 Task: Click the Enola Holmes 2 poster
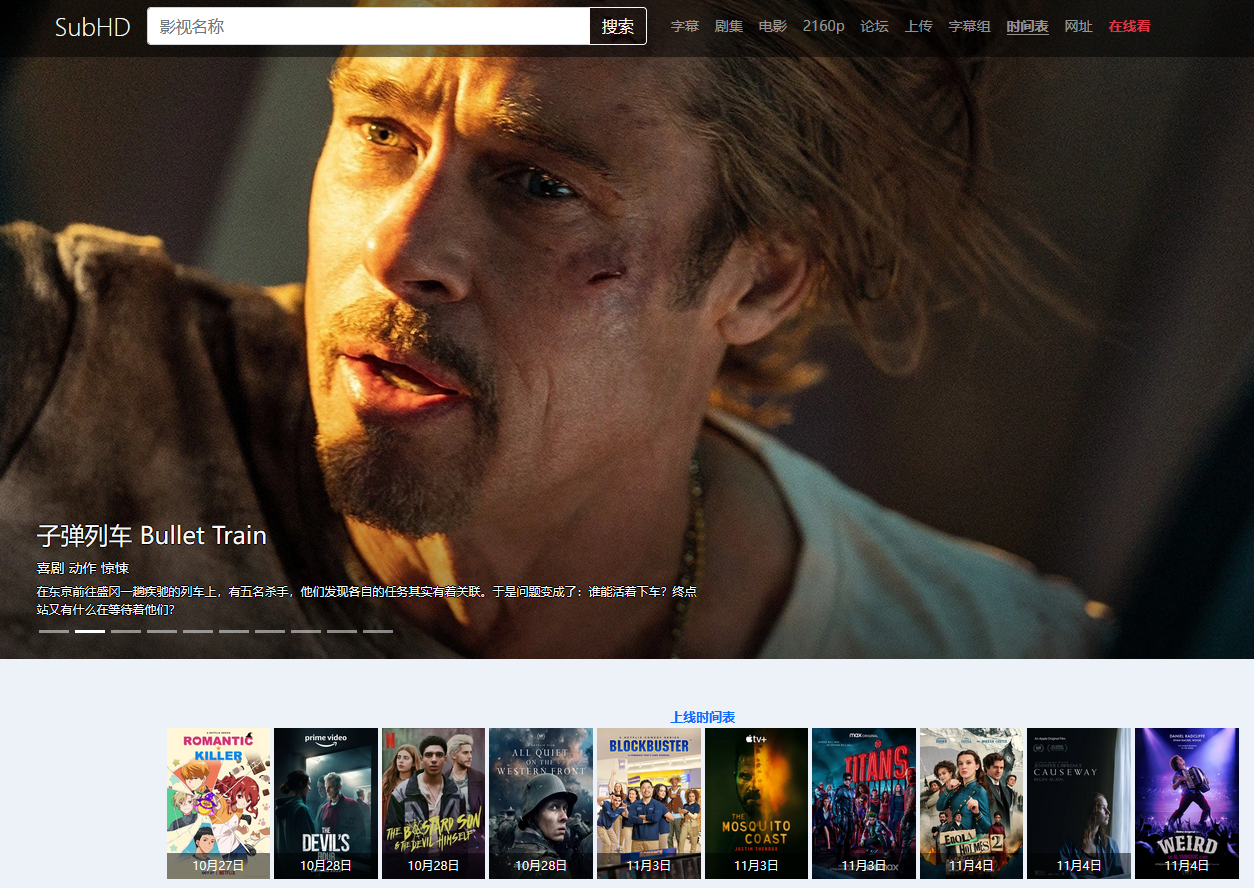(971, 803)
